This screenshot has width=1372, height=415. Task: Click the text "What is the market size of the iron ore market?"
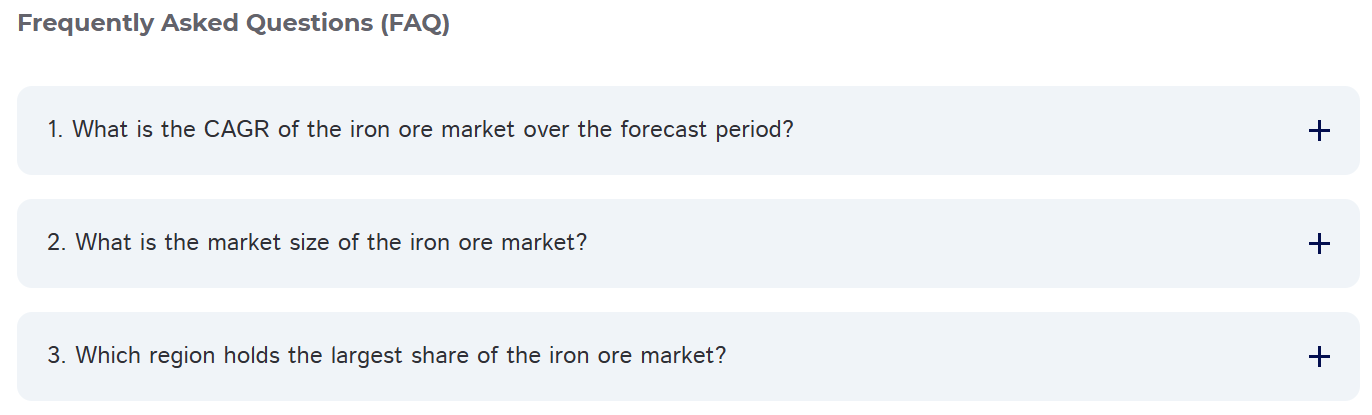coord(331,243)
